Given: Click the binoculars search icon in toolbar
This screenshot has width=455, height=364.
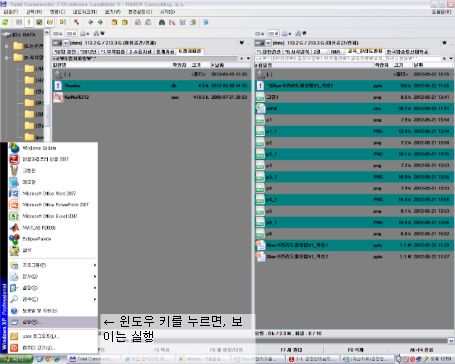Looking at the screenshot, I should point(162,22).
